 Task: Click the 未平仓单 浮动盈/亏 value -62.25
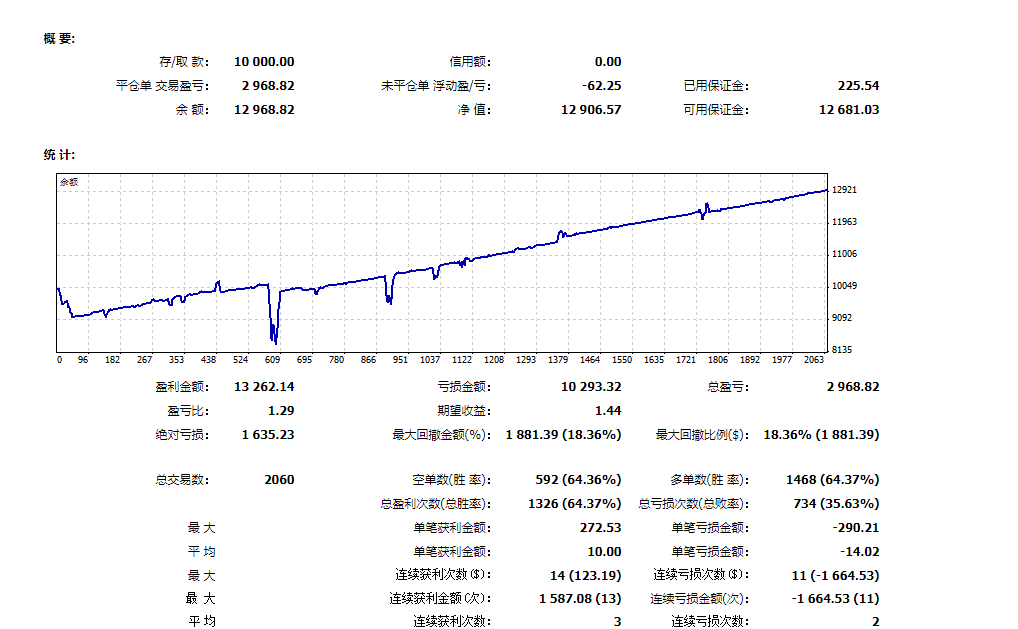click(x=601, y=86)
